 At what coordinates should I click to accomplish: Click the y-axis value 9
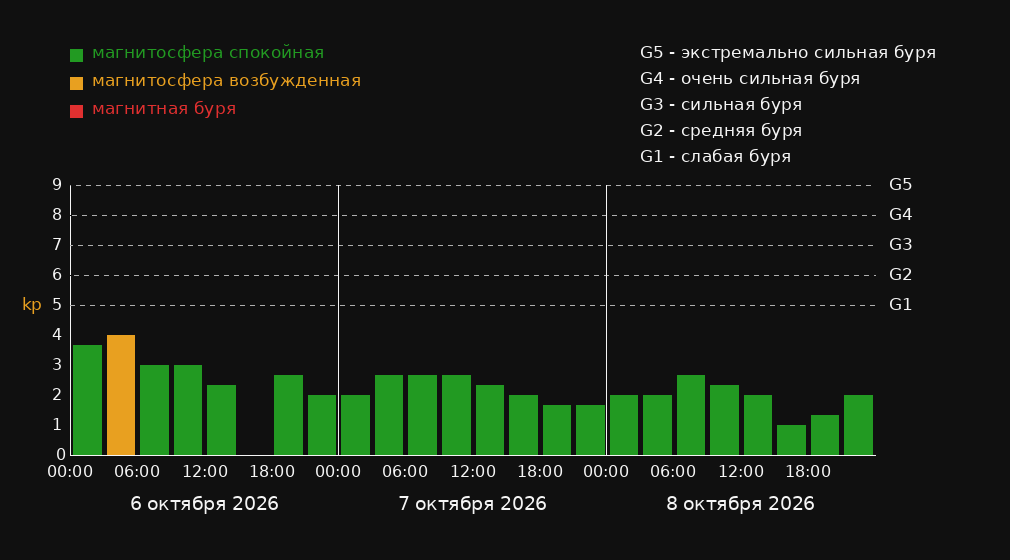pos(57,185)
